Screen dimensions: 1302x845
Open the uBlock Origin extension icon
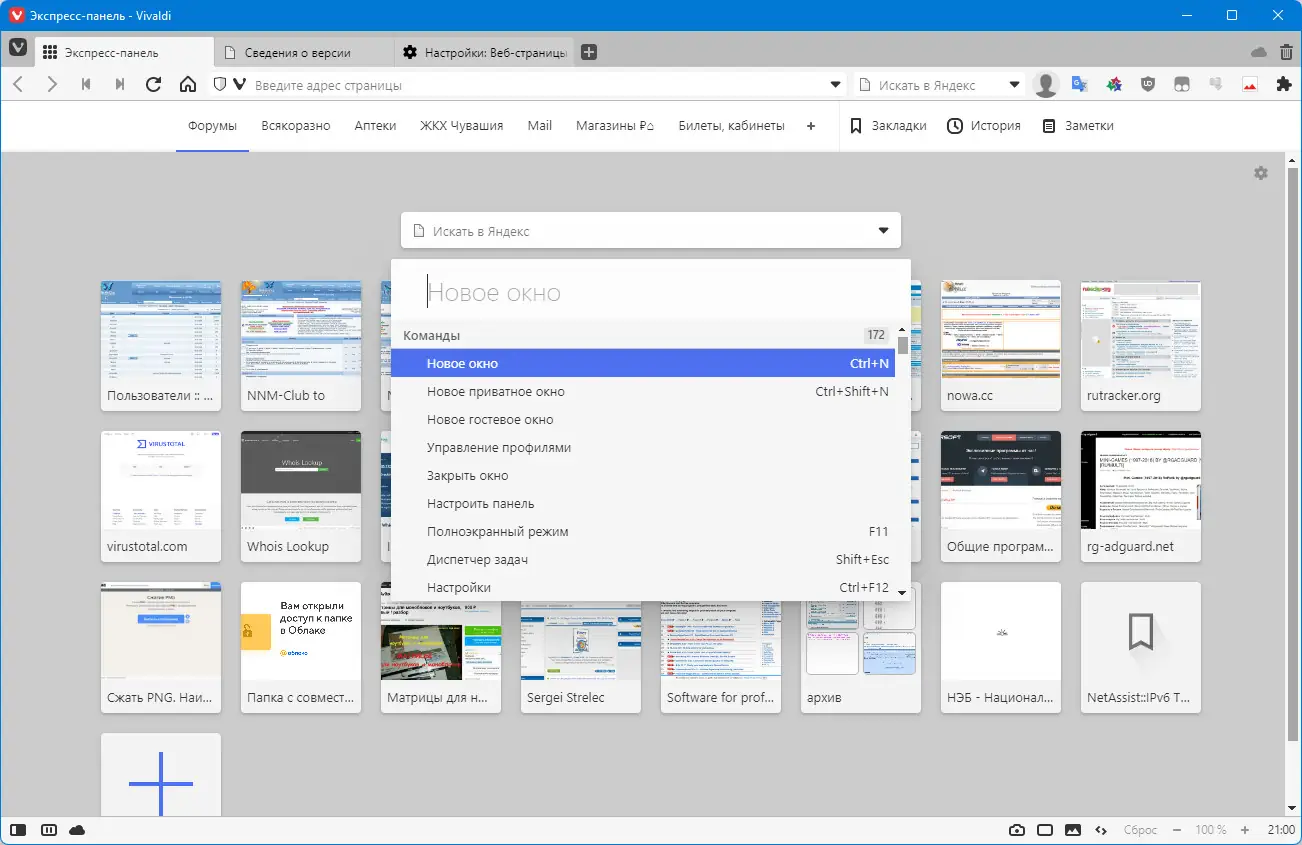tap(1148, 85)
